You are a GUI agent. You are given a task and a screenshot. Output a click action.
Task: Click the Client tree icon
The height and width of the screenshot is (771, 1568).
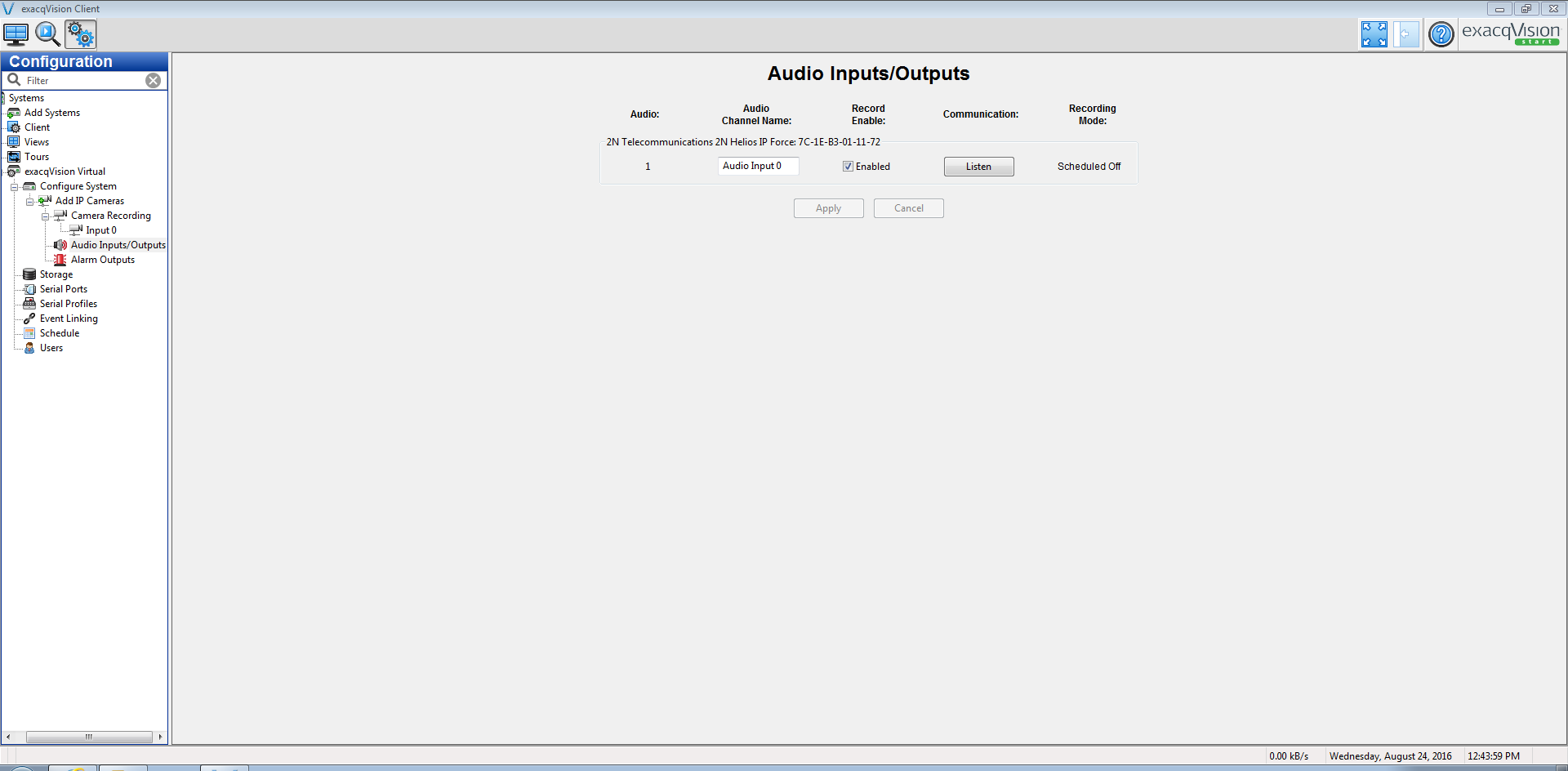coord(14,127)
